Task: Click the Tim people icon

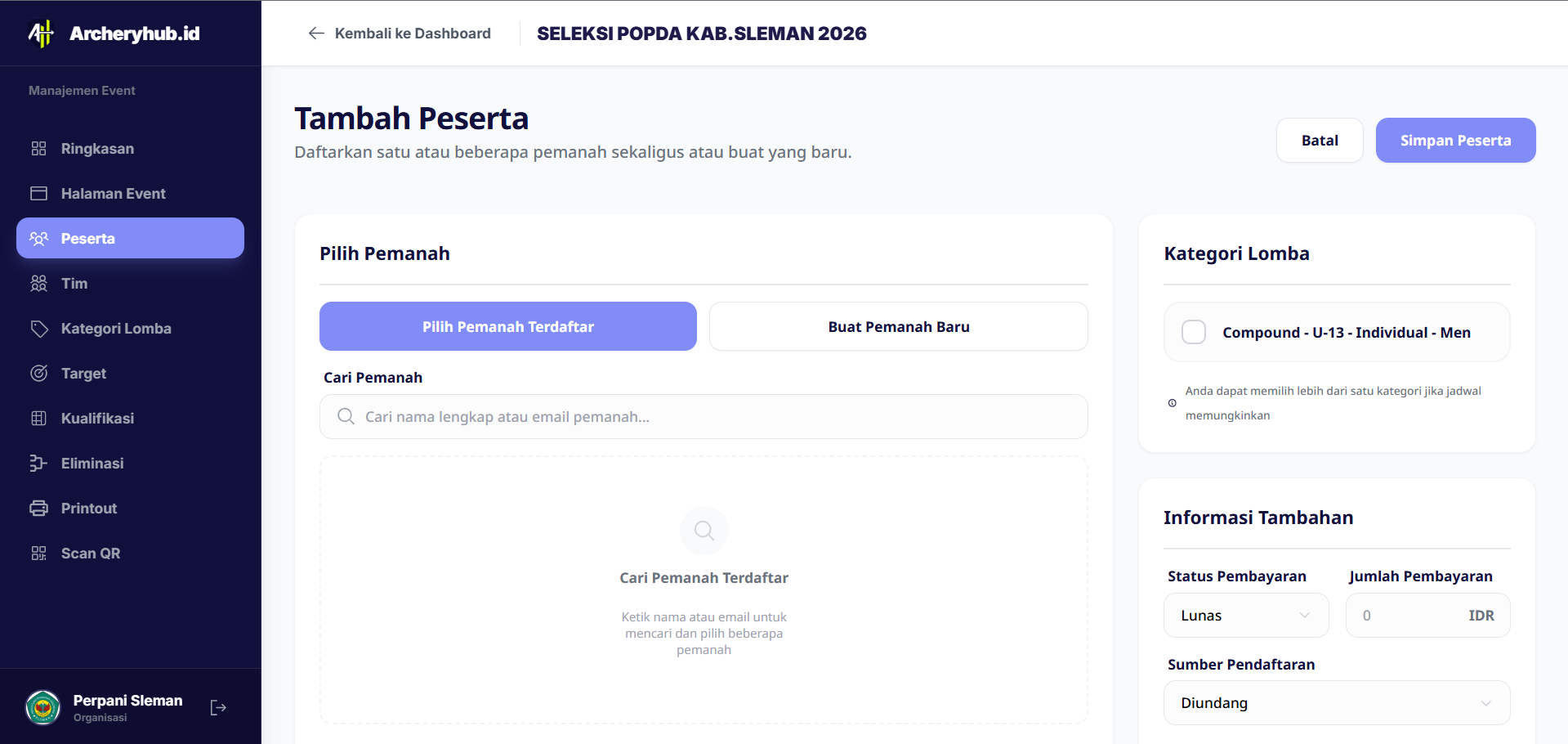Action: (x=38, y=283)
